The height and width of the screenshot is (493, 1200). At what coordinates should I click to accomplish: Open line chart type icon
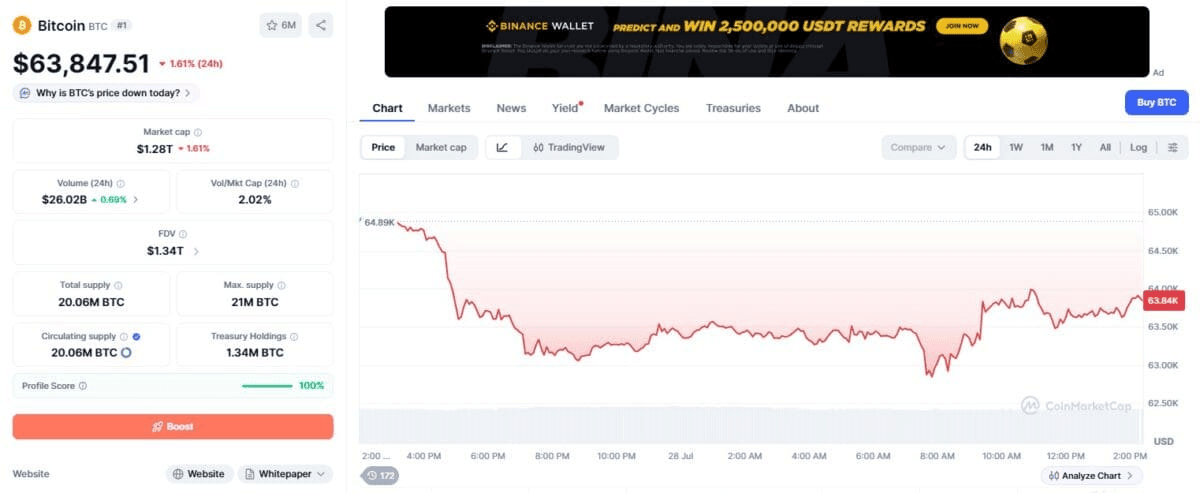click(x=502, y=147)
